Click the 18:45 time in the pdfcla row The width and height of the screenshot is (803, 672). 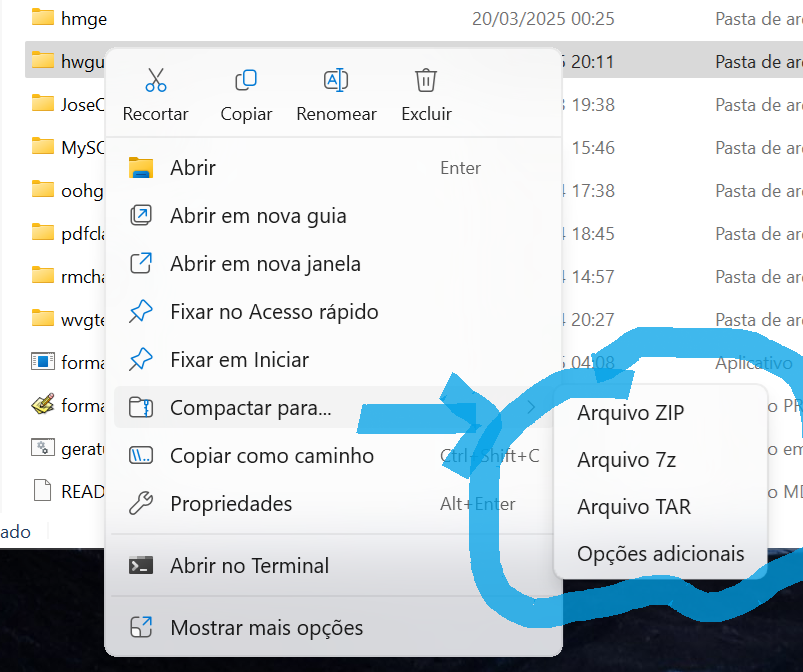coord(593,234)
